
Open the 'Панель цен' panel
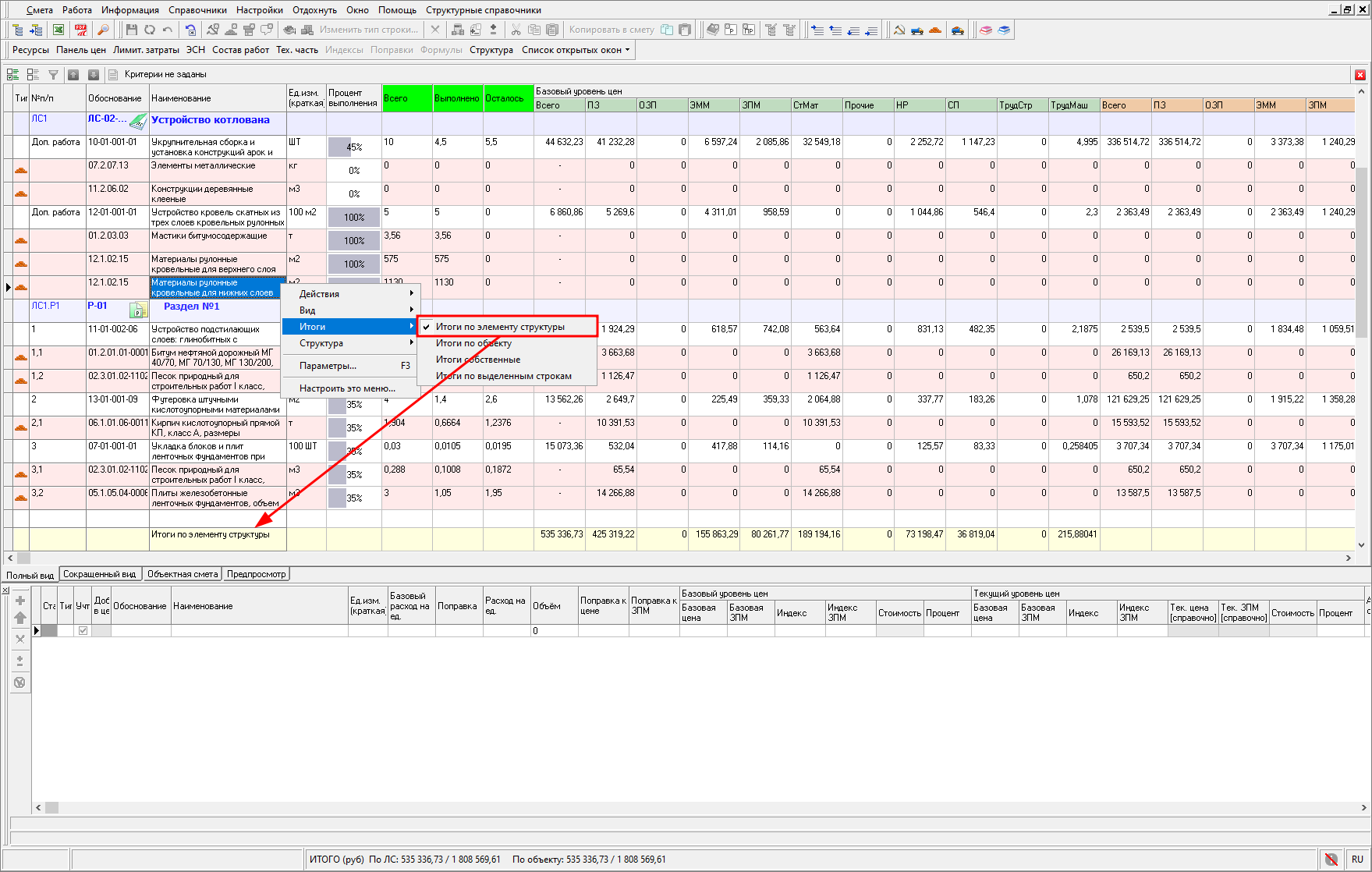coord(80,50)
